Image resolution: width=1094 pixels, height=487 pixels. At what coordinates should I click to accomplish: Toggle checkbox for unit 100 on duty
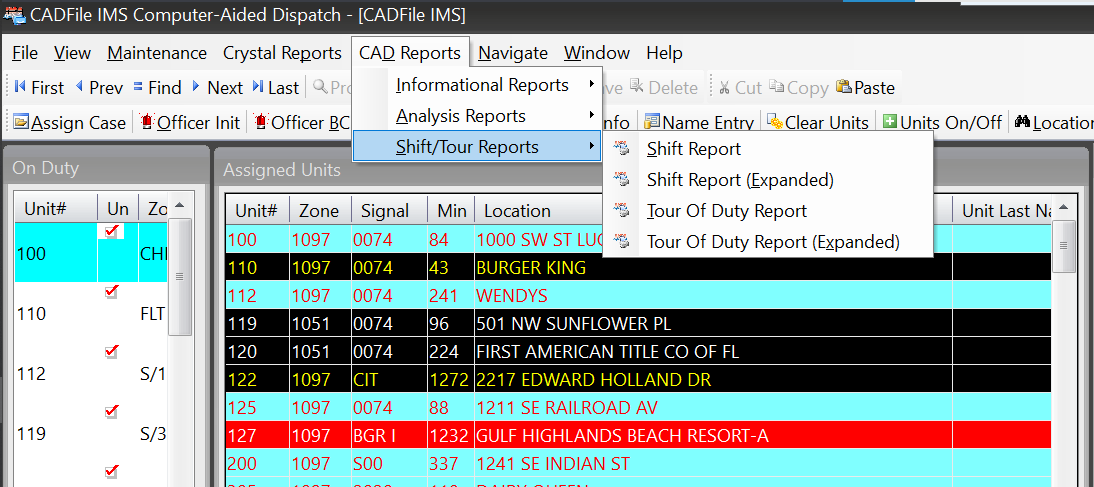click(112, 232)
